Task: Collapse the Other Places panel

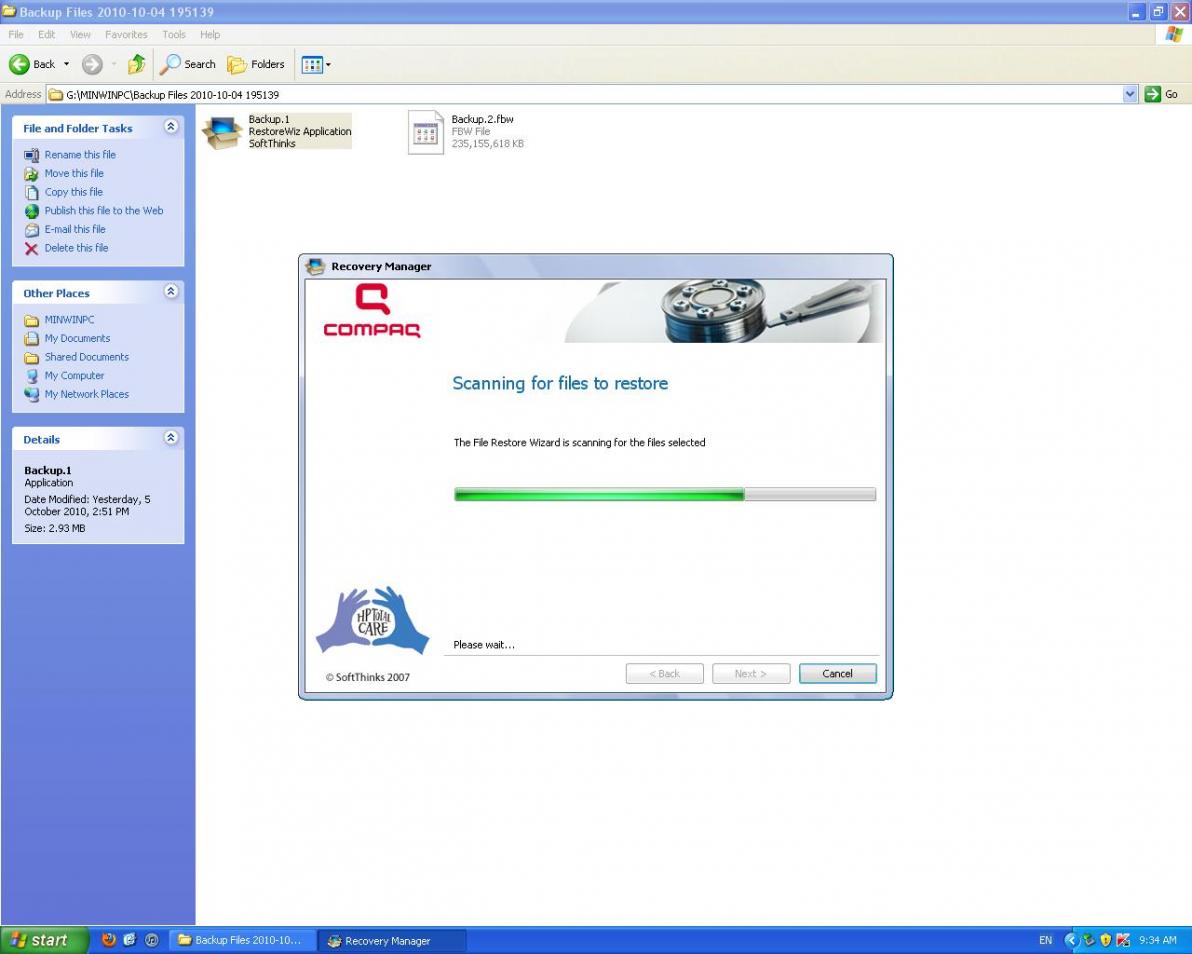Action: (x=171, y=291)
